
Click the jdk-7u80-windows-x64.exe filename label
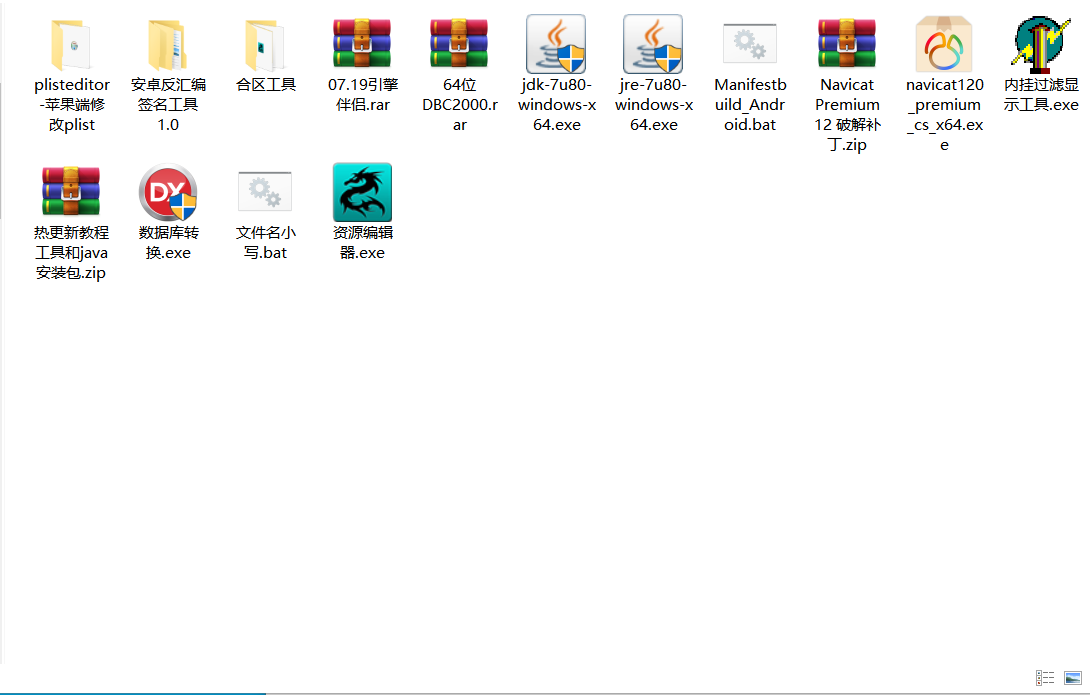pos(556,105)
